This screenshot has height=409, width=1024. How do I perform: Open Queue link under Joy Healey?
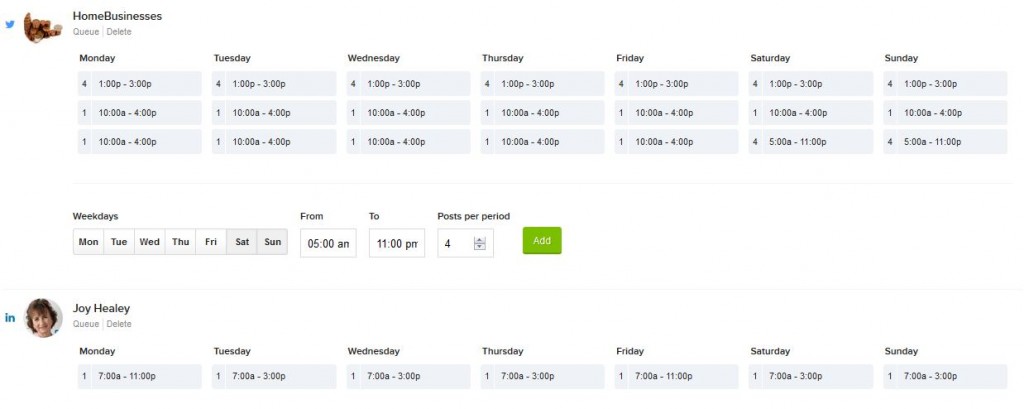tap(86, 324)
